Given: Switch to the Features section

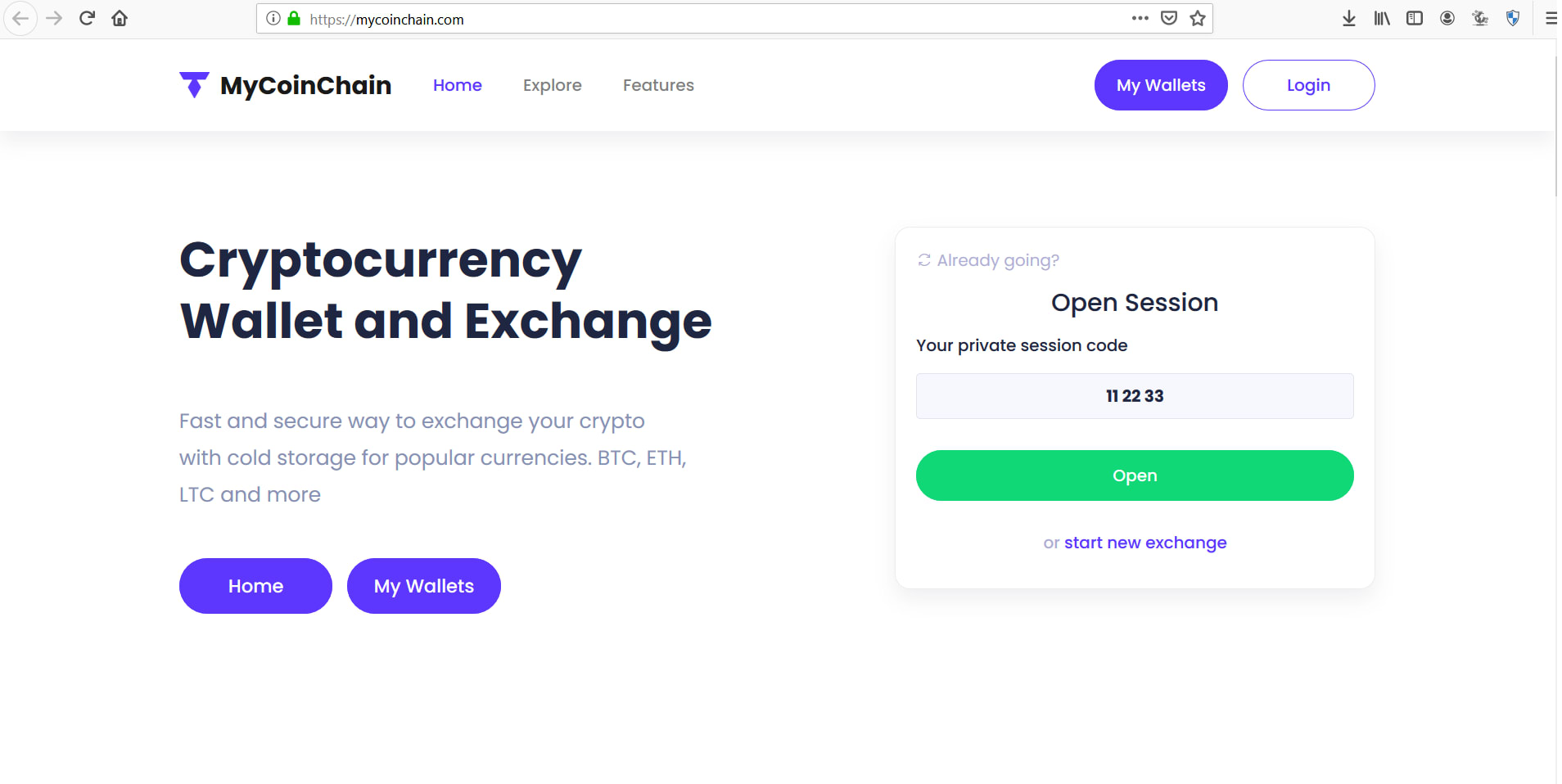Looking at the screenshot, I should tap(658, 84).
